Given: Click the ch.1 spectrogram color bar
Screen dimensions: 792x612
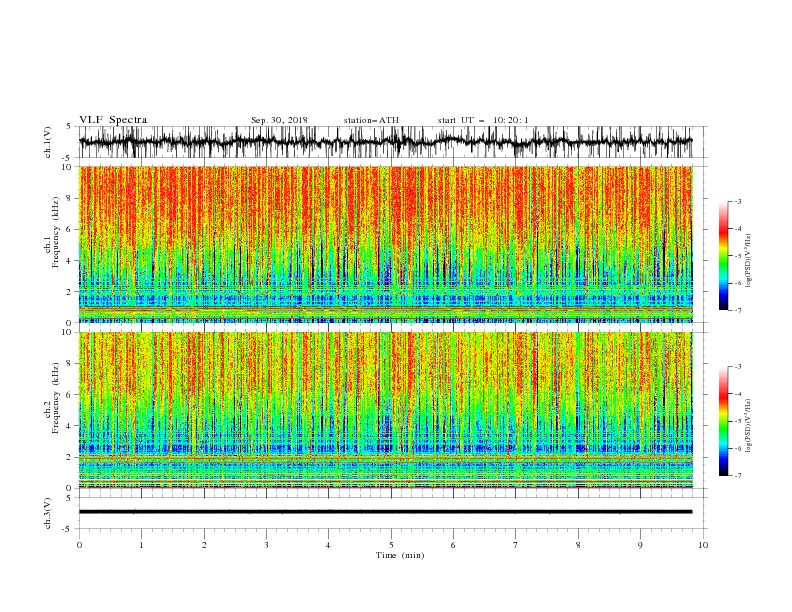Looking at the screenshot, I should click(723, 256).
